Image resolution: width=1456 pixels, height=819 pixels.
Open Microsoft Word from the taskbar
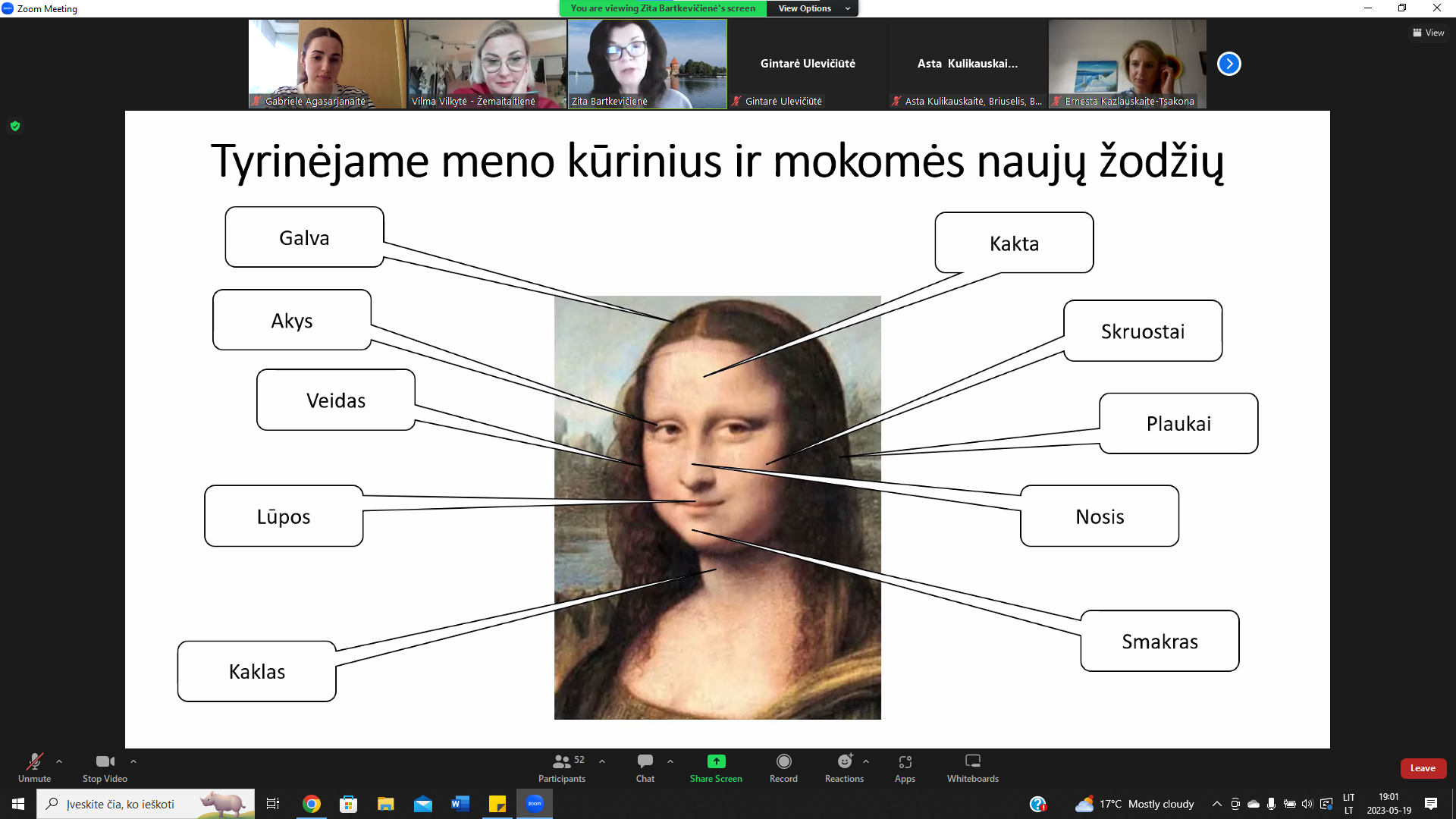pos(460,804)
